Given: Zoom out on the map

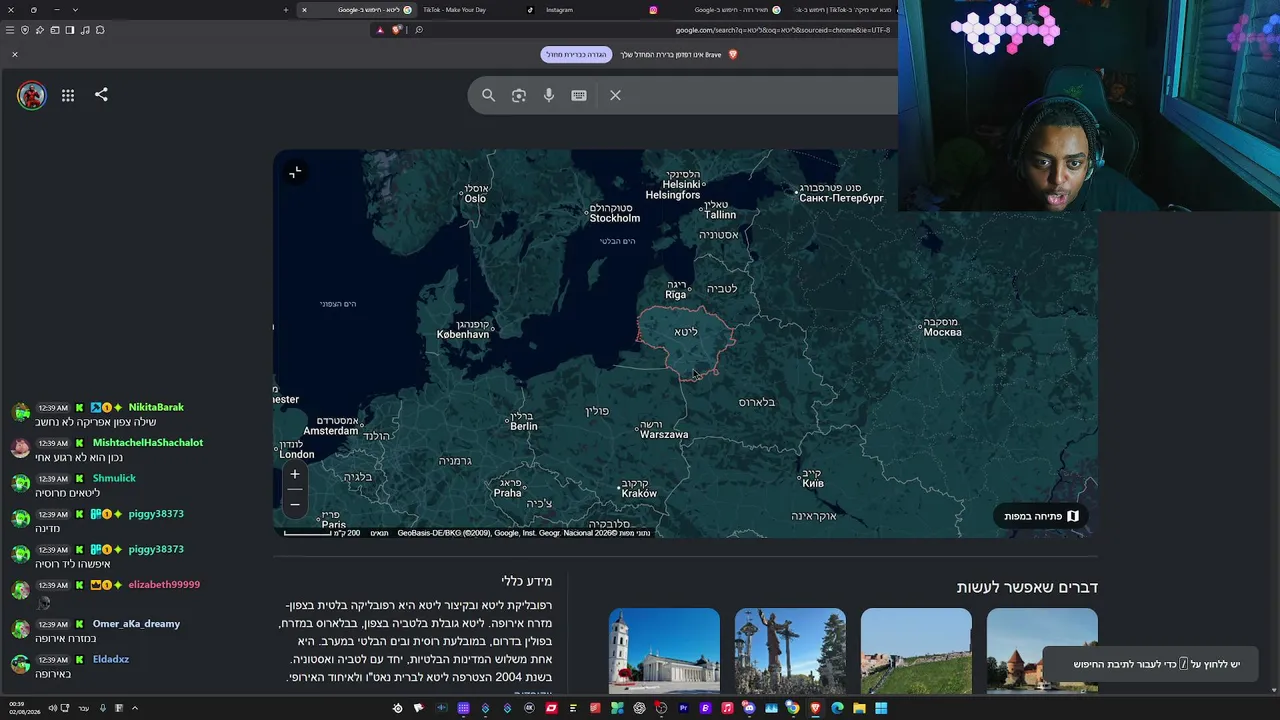Looking at the screenshot, I should tap(295, 503).
